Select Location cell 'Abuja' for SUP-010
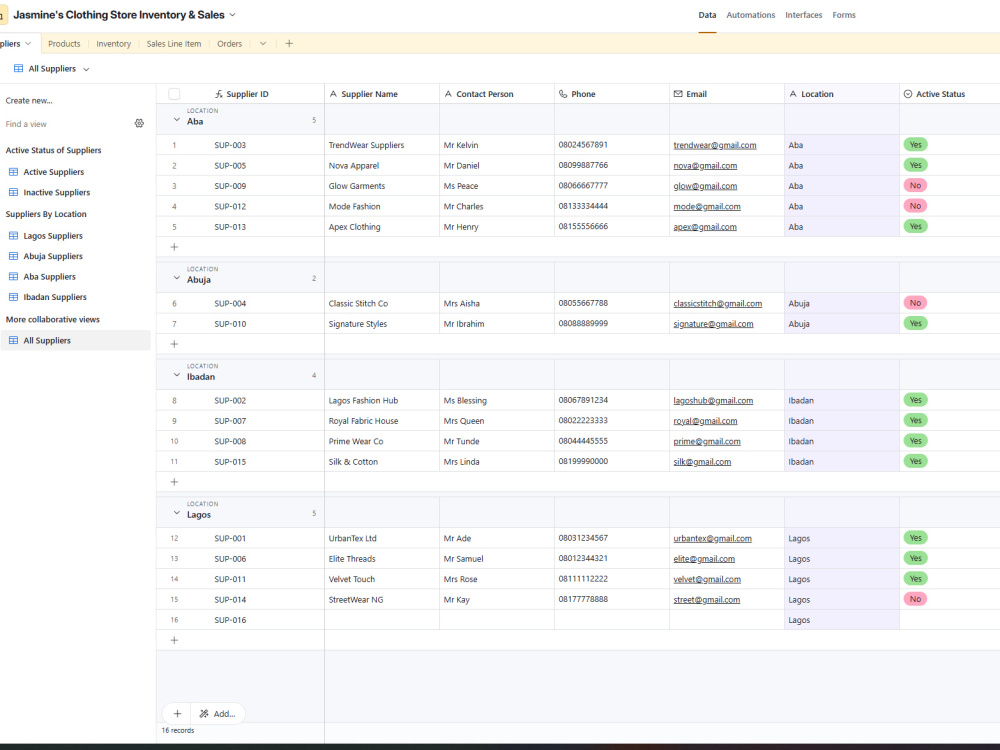Viewport: 1000px width, 750px height. (842, 323)
